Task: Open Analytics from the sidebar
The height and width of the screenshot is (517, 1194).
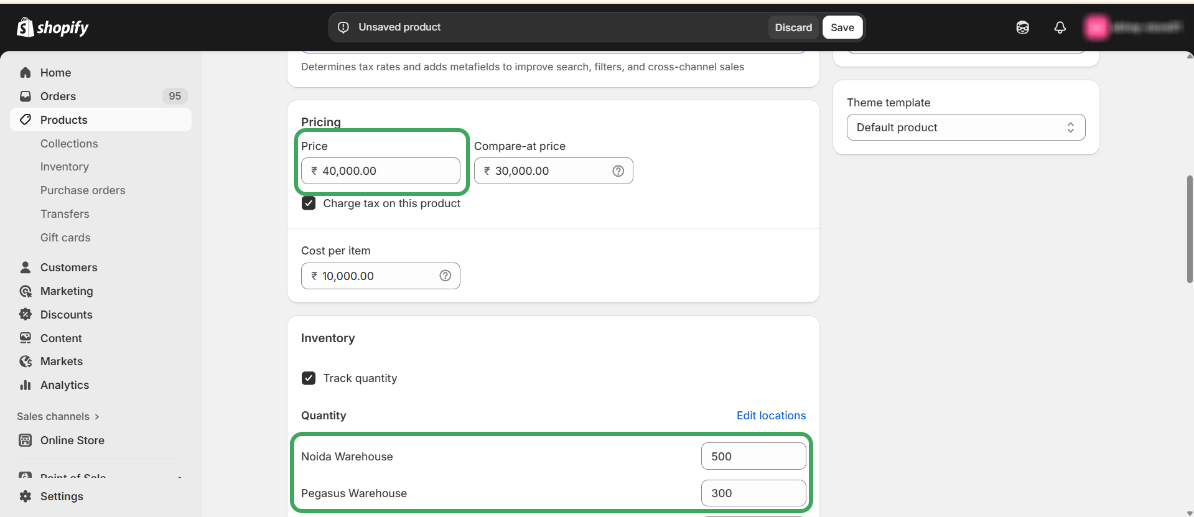Action: tap(64, 385)
